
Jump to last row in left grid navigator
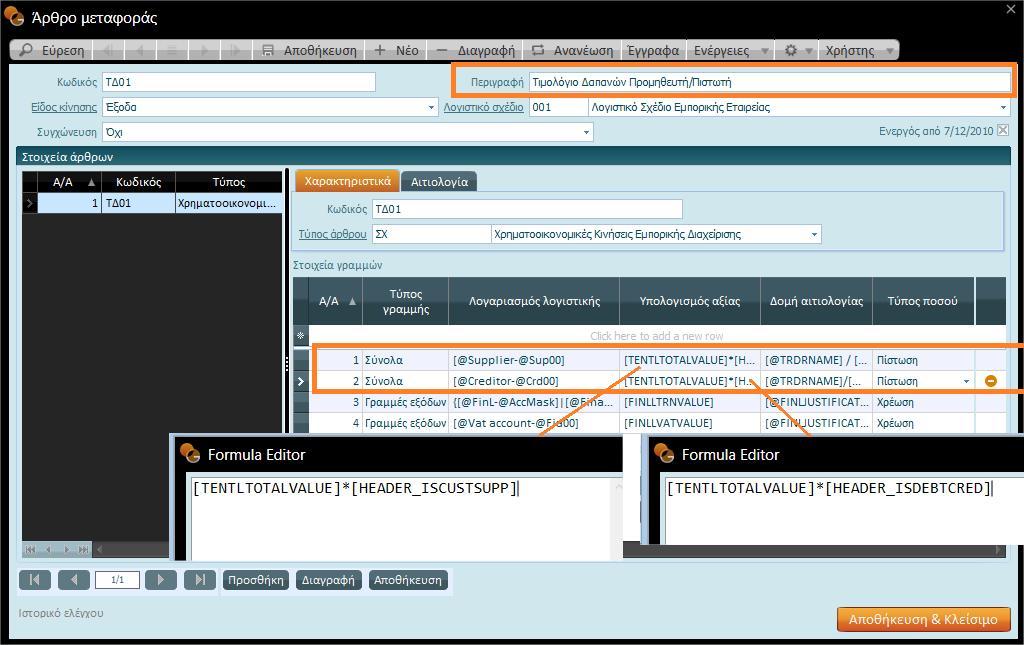[x=84, y=550]
